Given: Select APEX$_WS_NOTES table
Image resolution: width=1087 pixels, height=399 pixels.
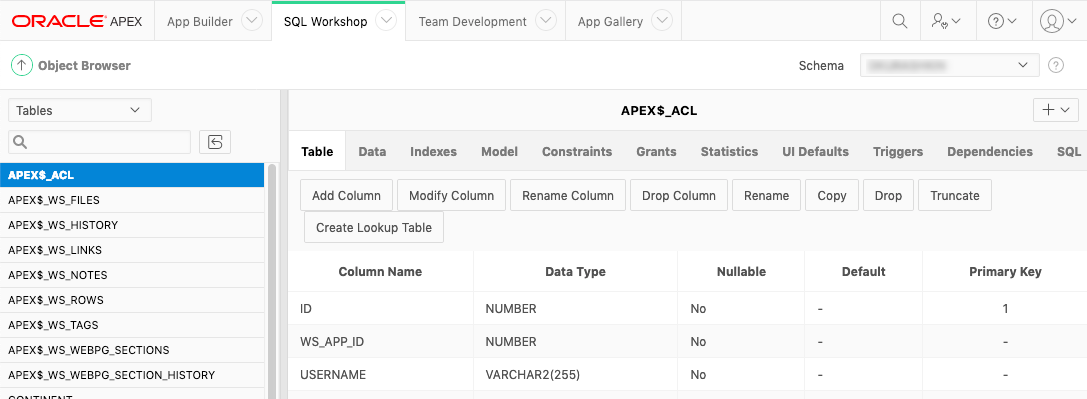Looking at the screenshot, I should [132, 275].
